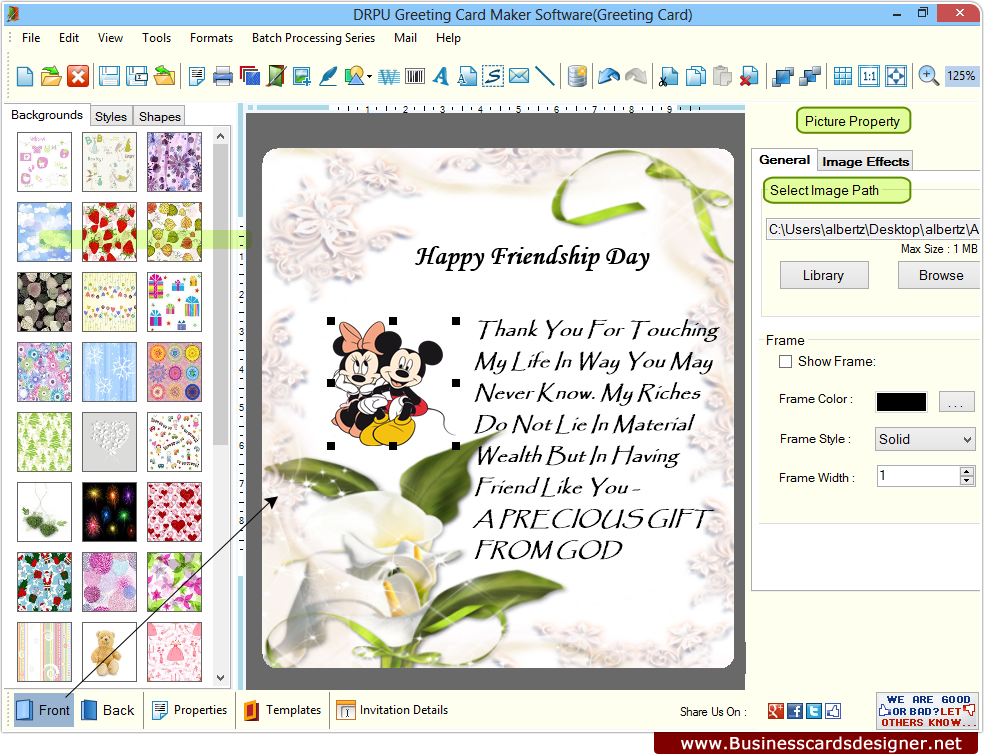The height and width of the screenshot is (754, 984).
Task: Insert a barcode from the toolbar
Action: click(x=415, y=77)
